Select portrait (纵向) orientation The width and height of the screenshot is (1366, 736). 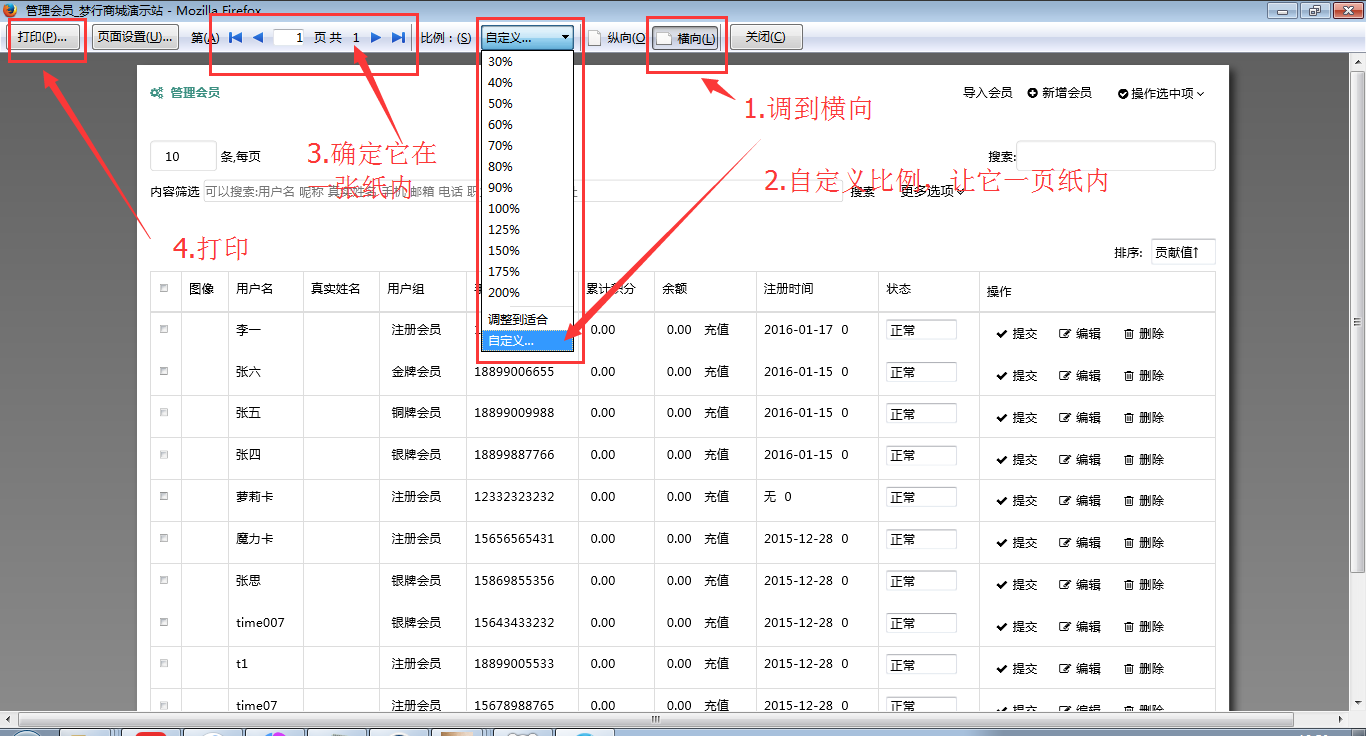click(x=617, y=39)
